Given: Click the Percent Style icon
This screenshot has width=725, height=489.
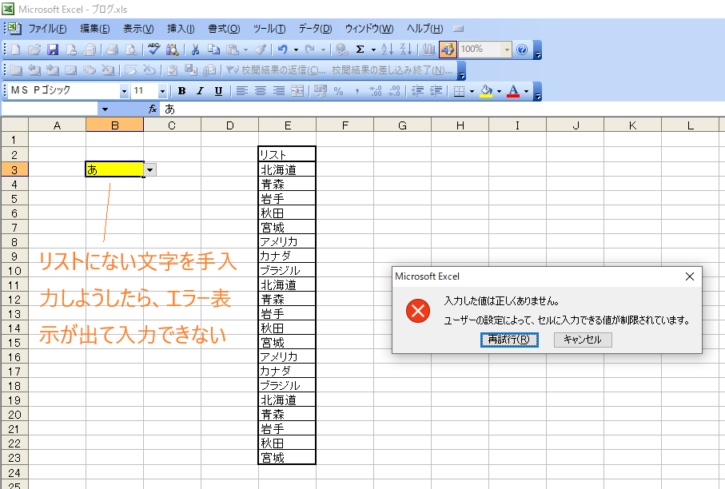Looking at the screenshot, I should pyautogui.click(x=339, y=91).
